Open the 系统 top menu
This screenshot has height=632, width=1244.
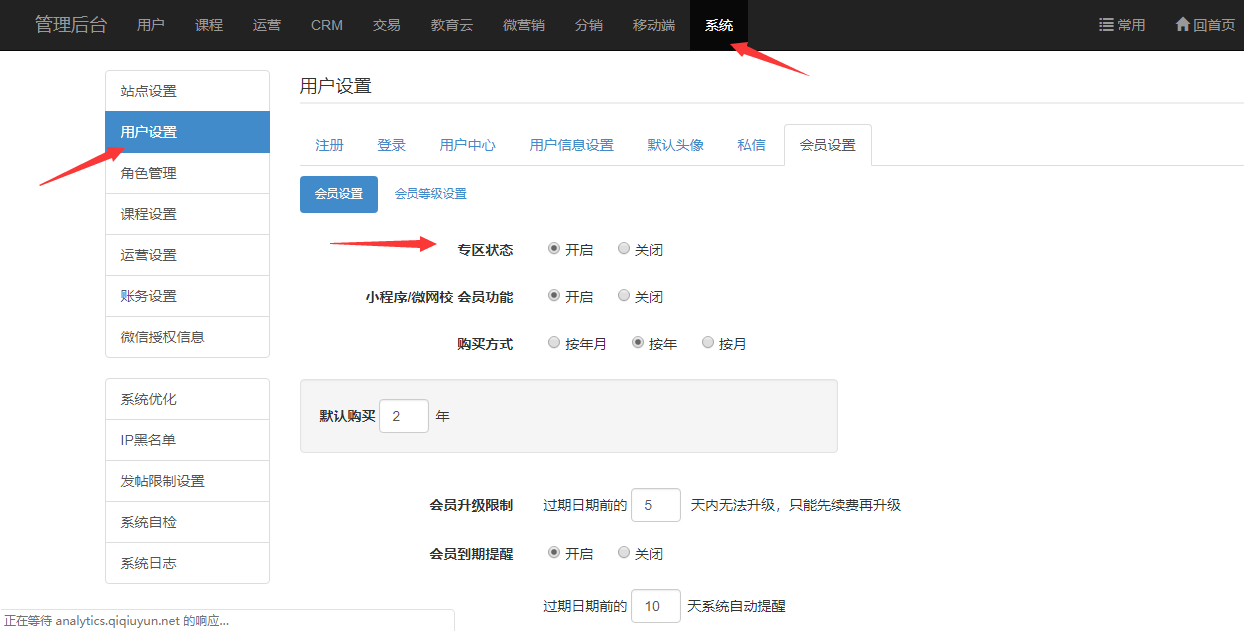coord(719,25)
